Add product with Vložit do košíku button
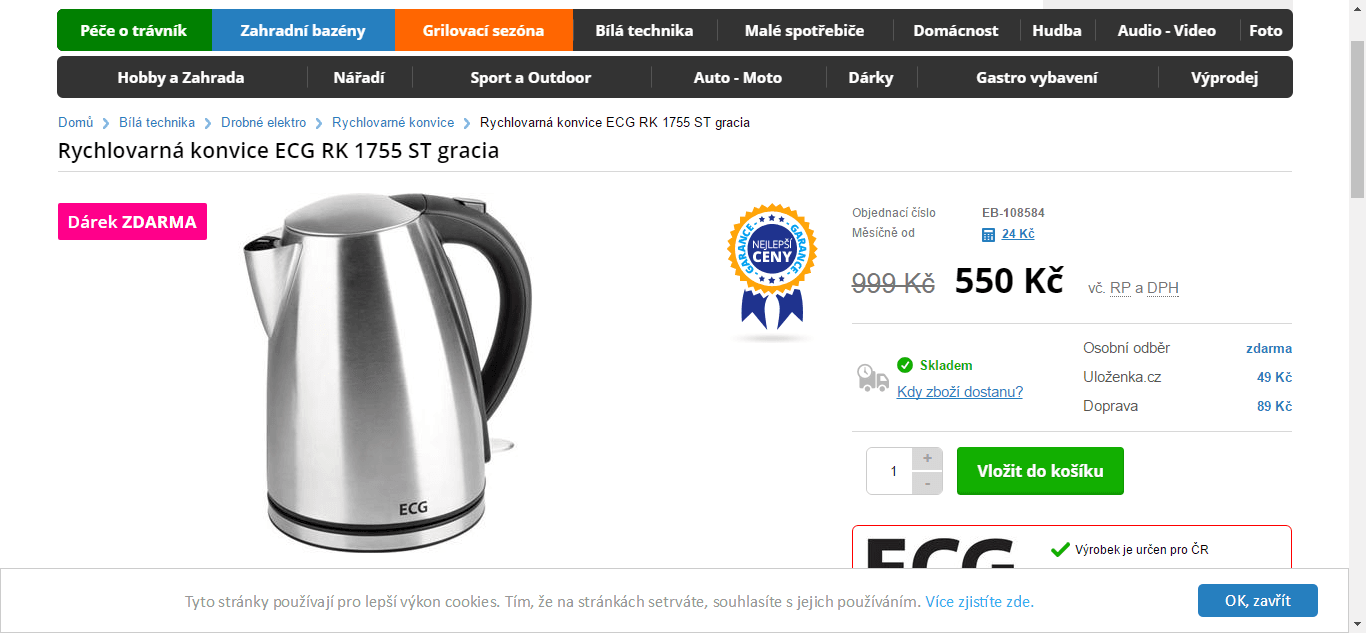 (1040, 471)
